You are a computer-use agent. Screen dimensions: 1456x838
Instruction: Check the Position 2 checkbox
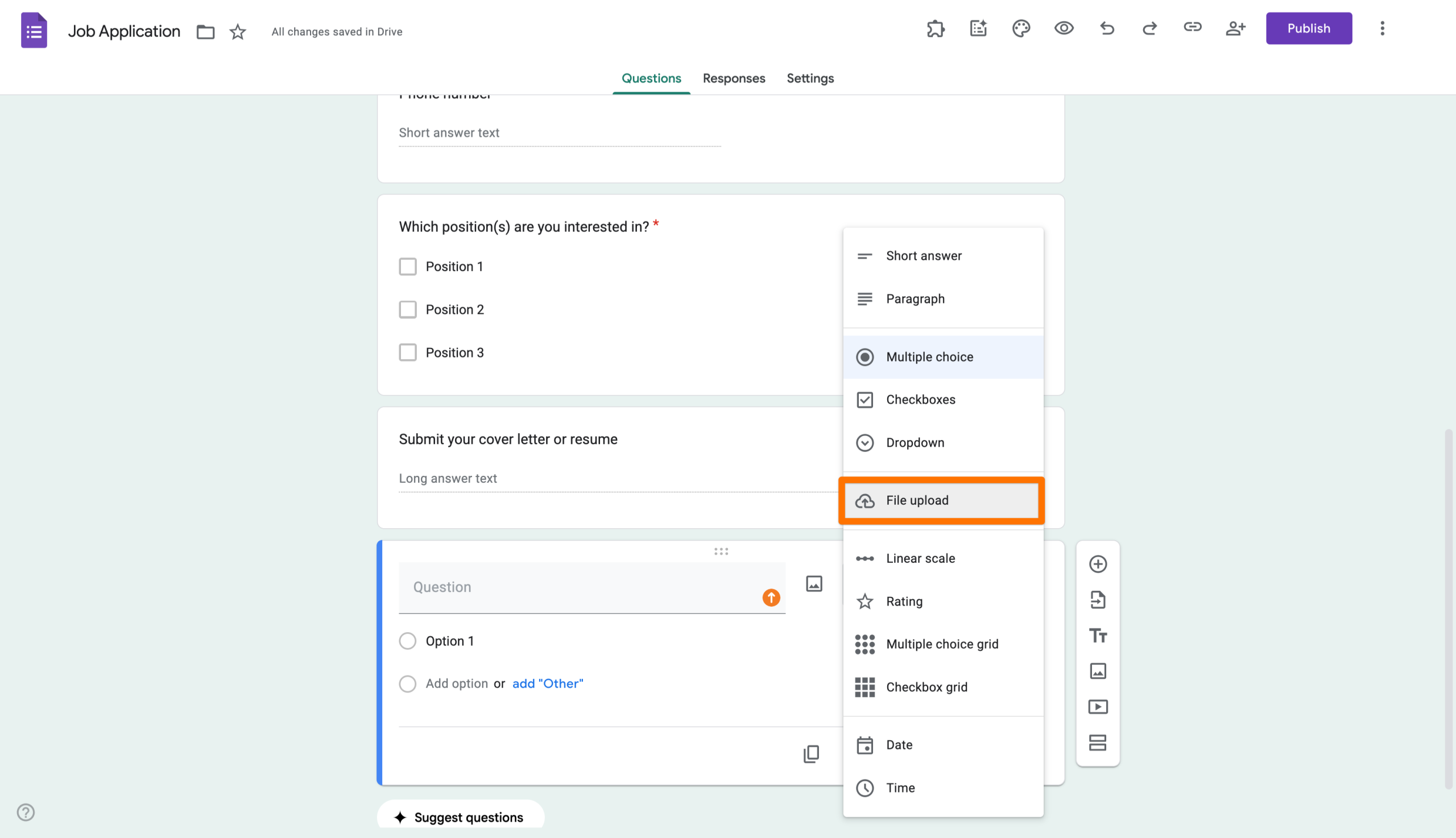click(408, 309)
